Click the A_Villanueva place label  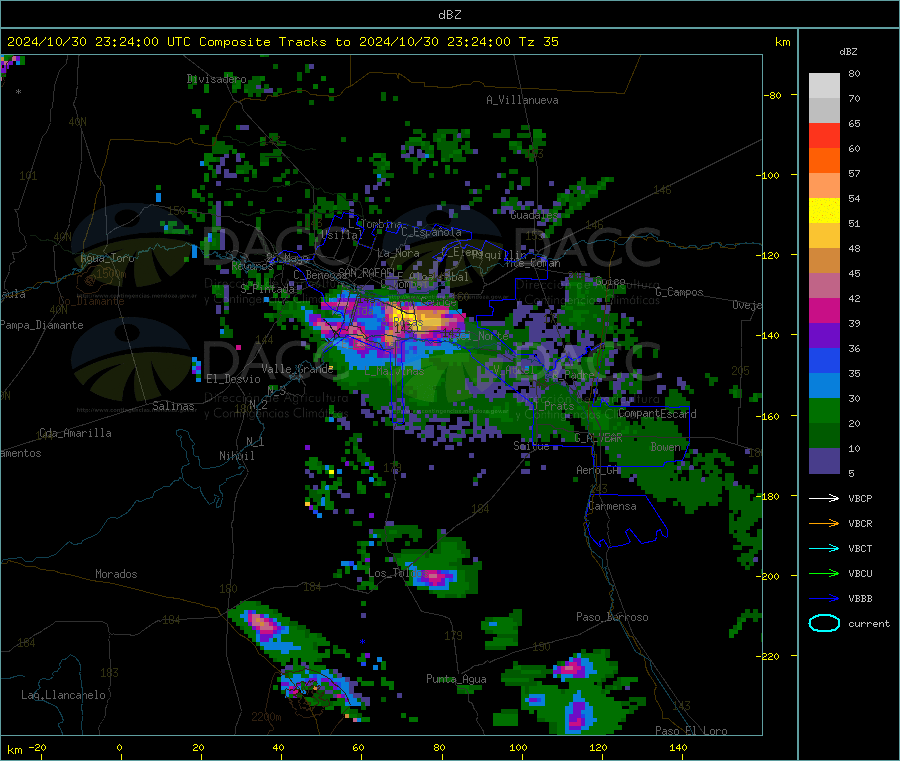tap(522, 100)
